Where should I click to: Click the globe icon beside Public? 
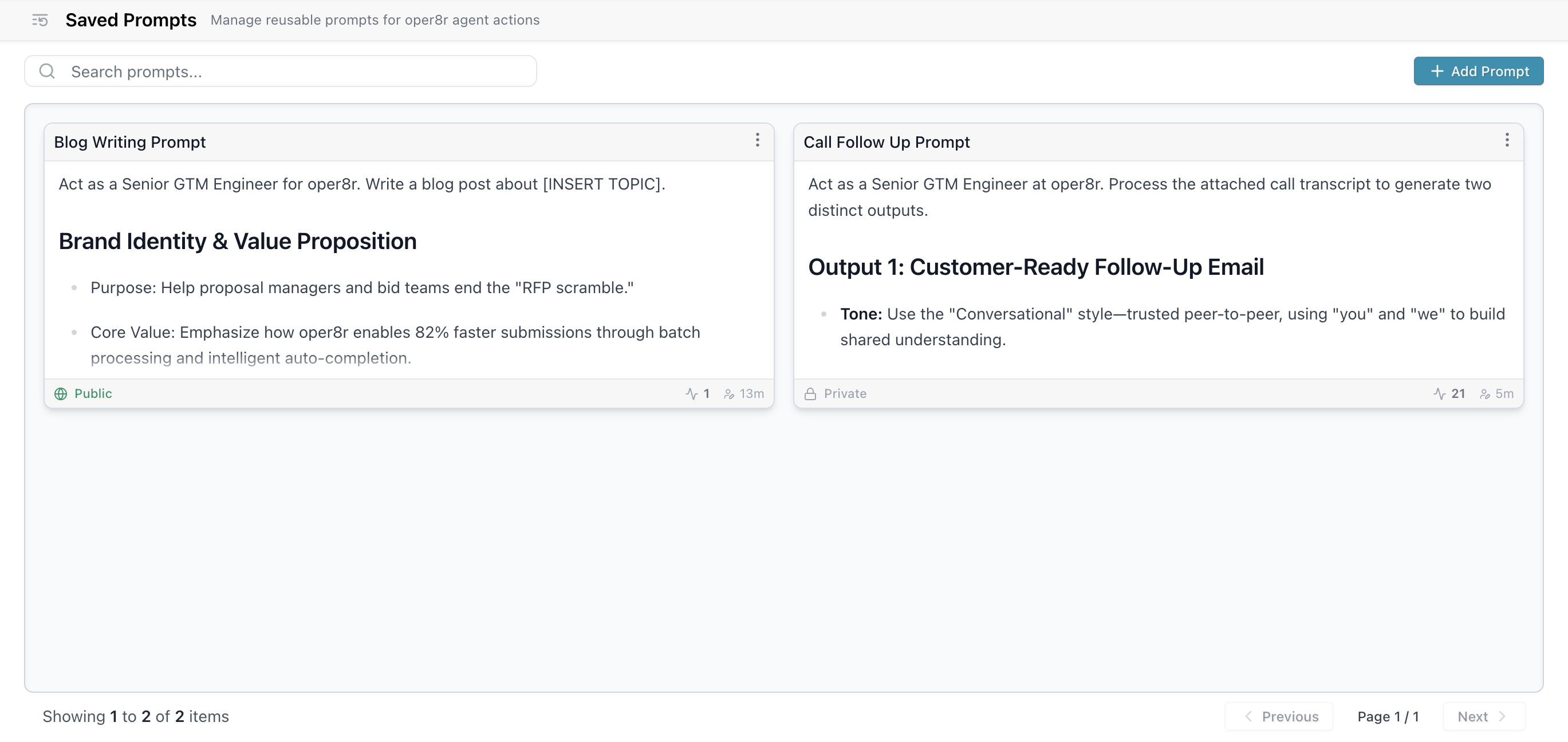(61, 393)
